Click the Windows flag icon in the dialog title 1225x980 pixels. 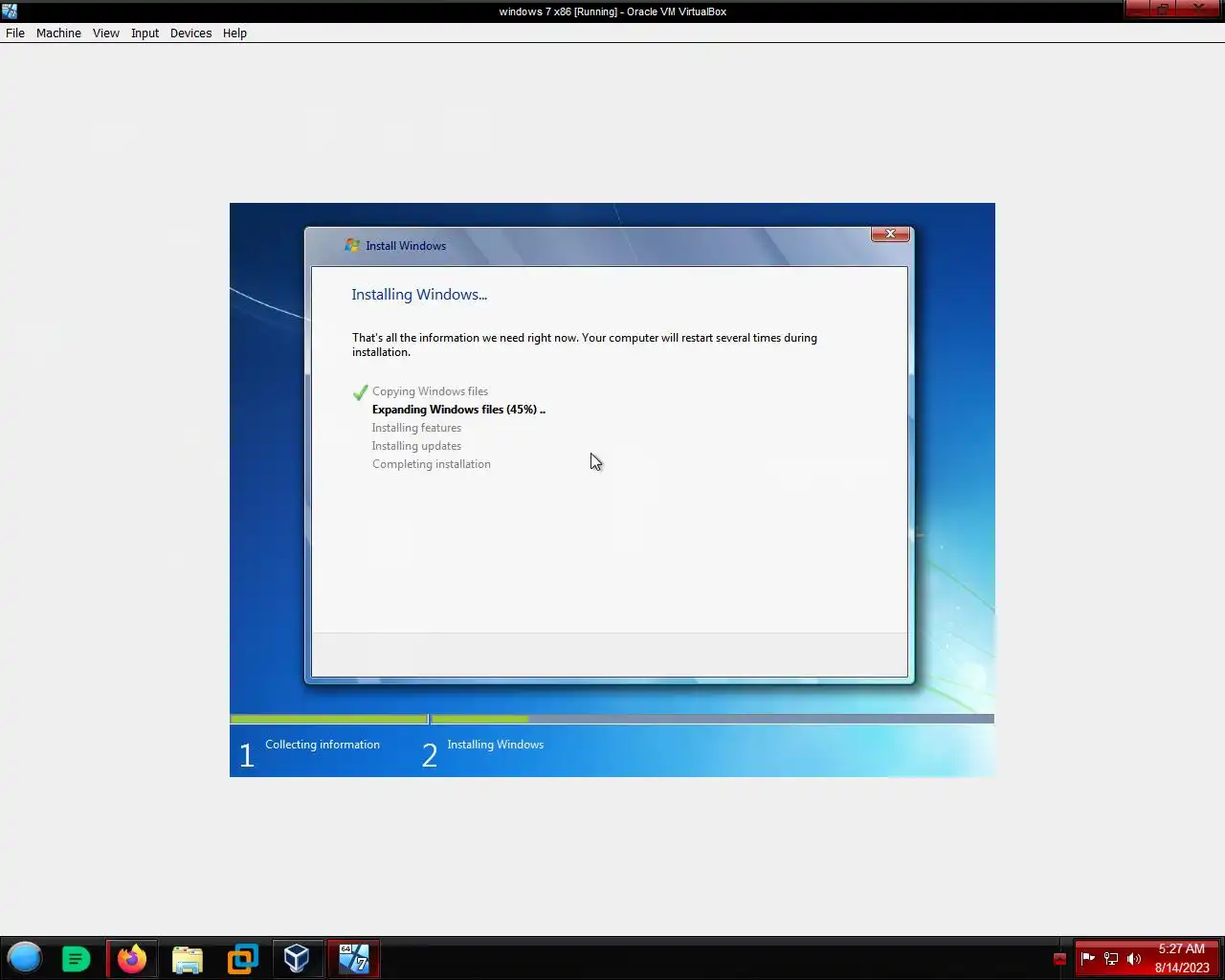pyautogui.click(x=352, y=245)
